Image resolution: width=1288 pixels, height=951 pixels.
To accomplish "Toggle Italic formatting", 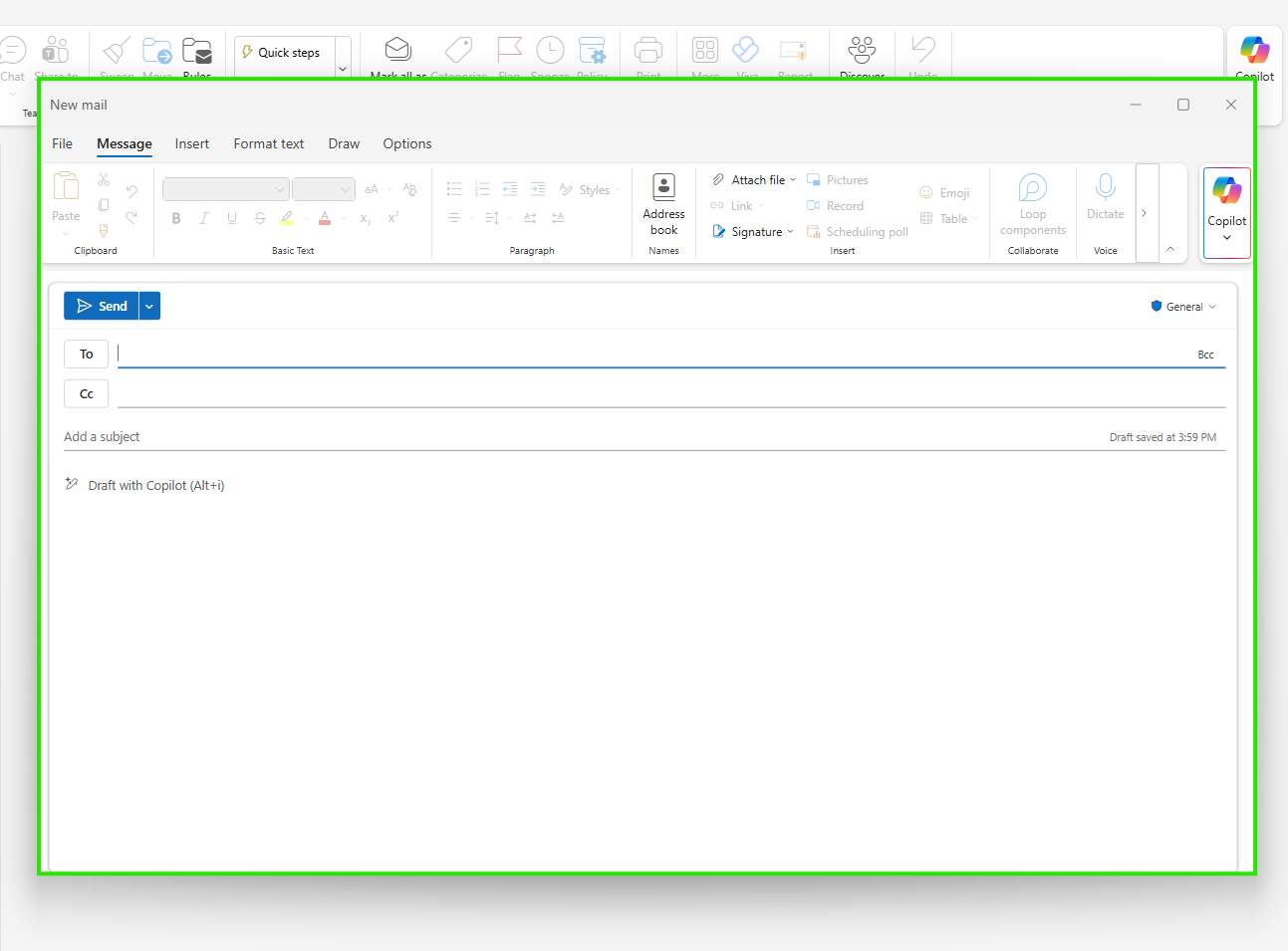I will [204, 218].
